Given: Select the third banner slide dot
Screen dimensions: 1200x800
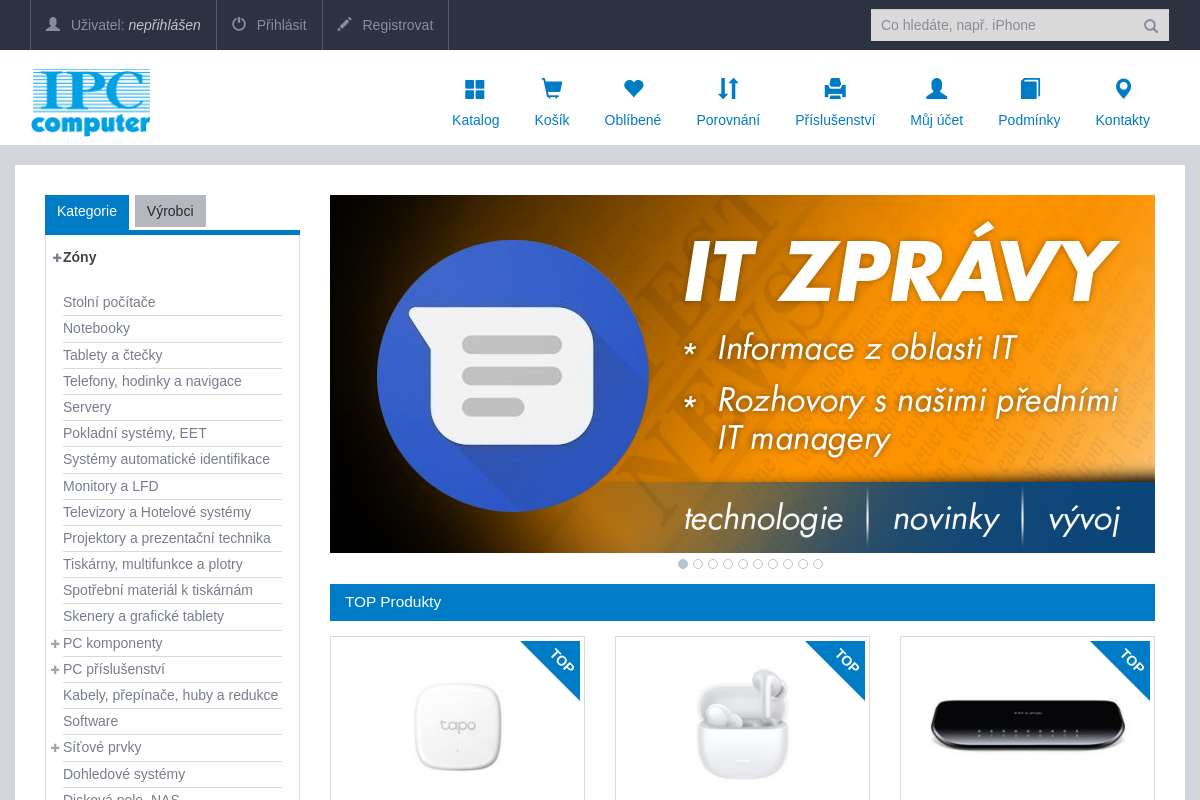Looking at the screenshot, I should [x=713, y=564].
